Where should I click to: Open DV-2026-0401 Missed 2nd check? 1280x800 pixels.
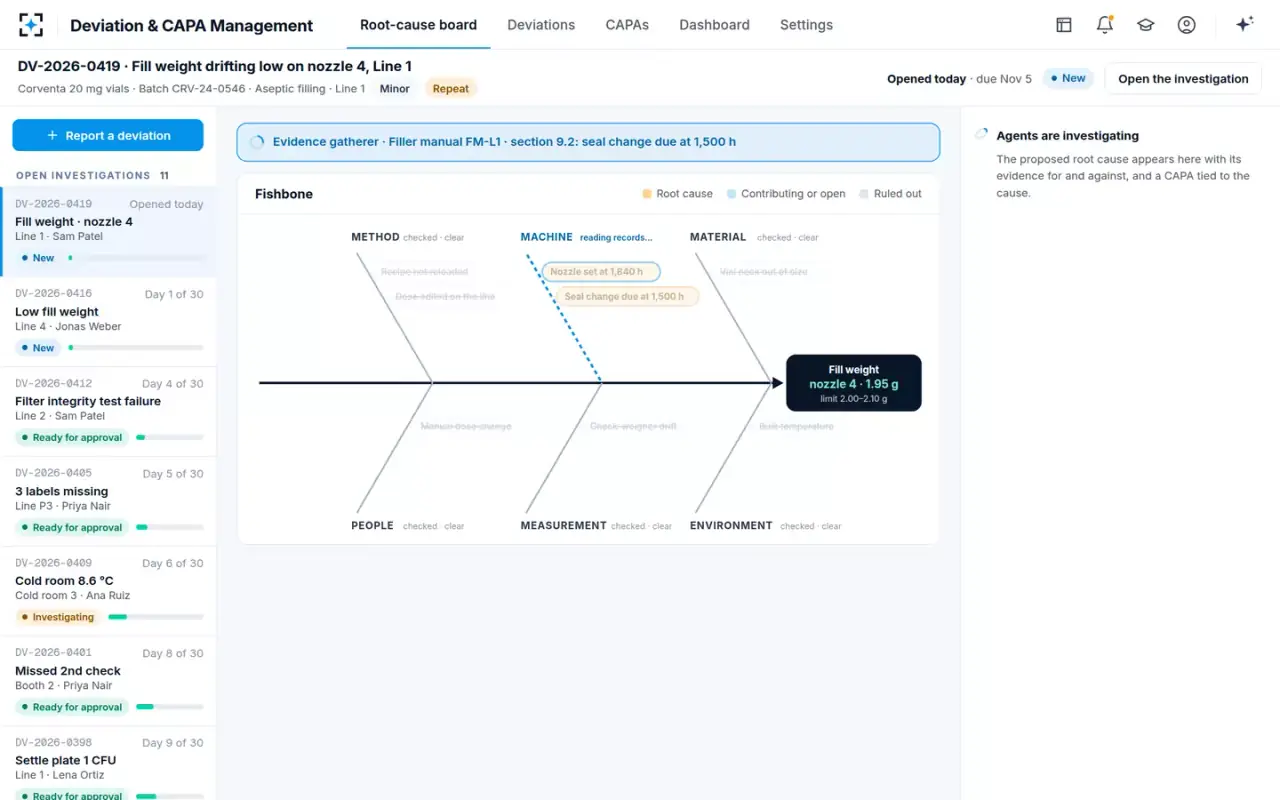click(x=108, y=681)
